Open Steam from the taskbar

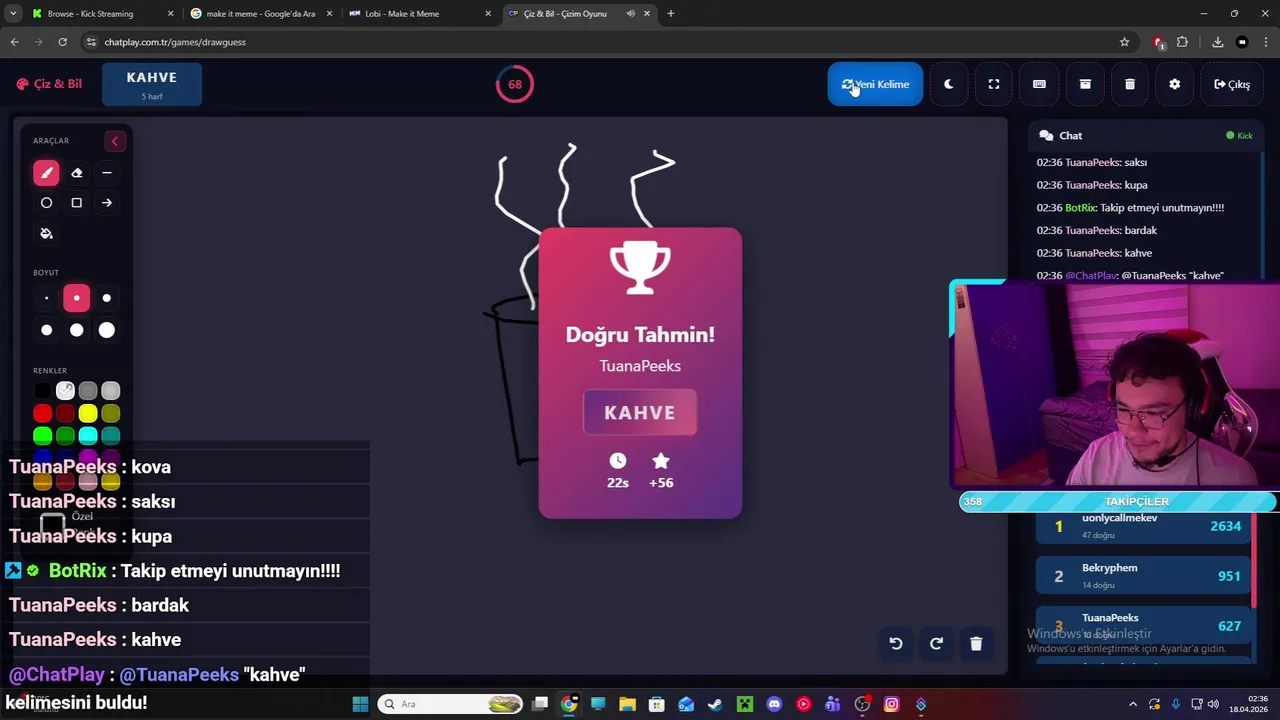(x=715, y=704)
